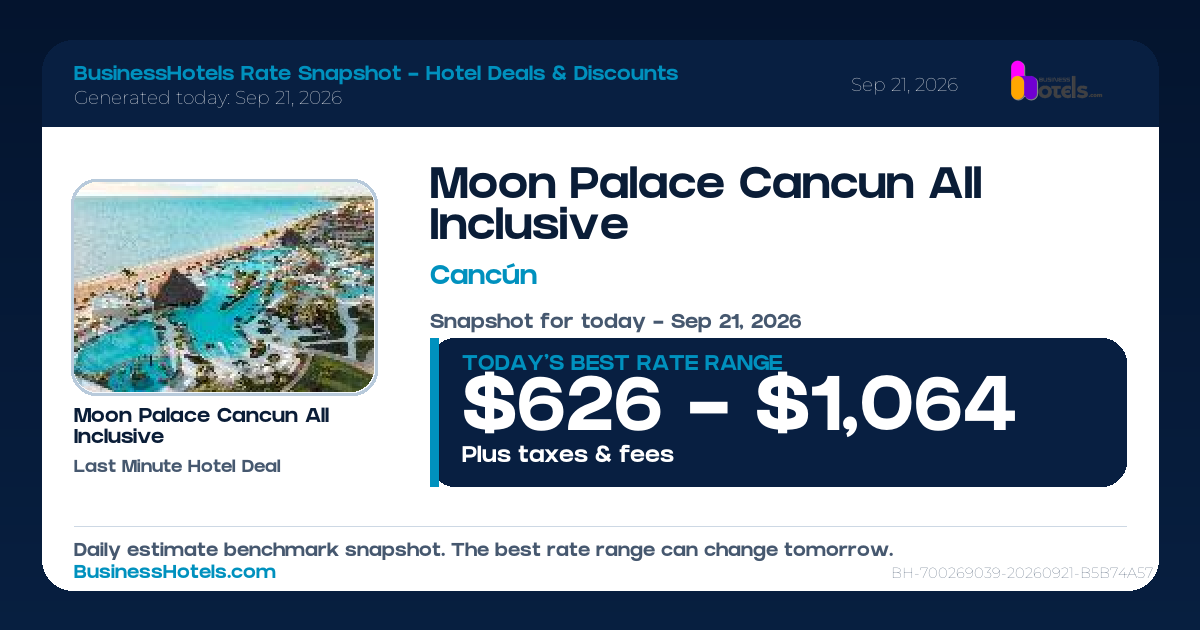Click the BH-700269039 reference code

[1023, 573]
